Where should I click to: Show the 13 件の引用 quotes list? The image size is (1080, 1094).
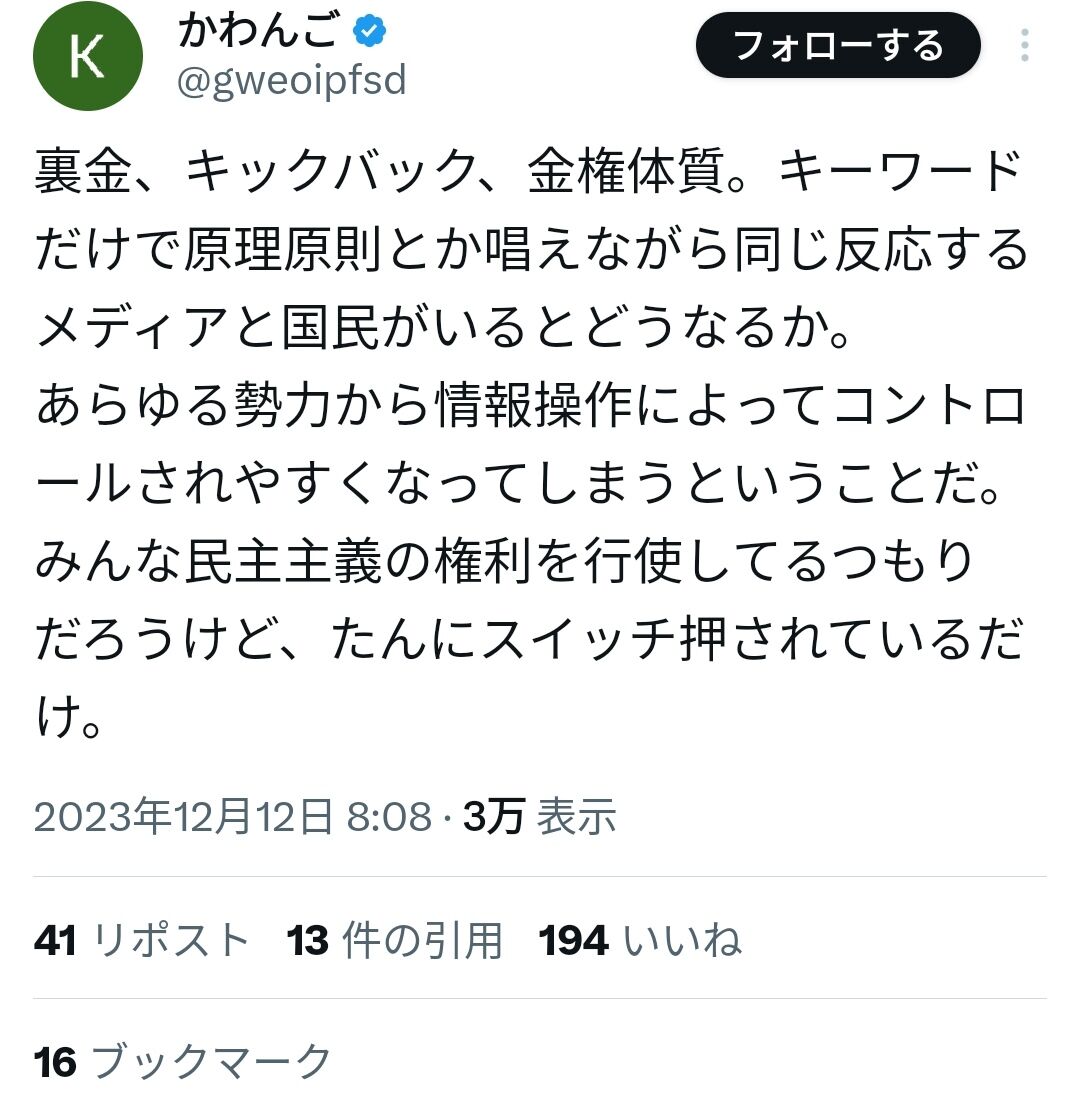[395, 940]
